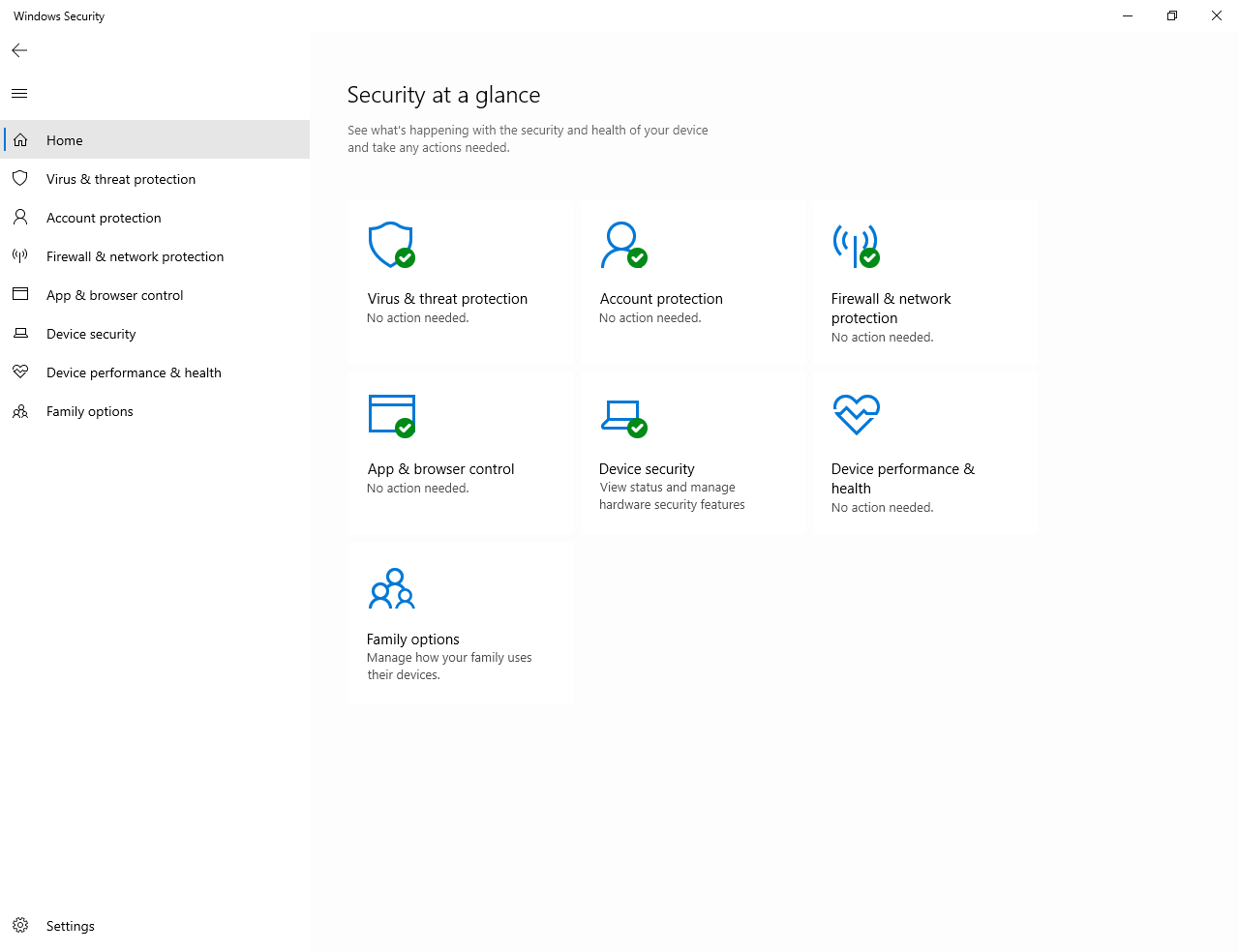The height and width of the screenshot is (952, 1239).
Task: Select App & browser control sidebar item
Action: (114, 295)
